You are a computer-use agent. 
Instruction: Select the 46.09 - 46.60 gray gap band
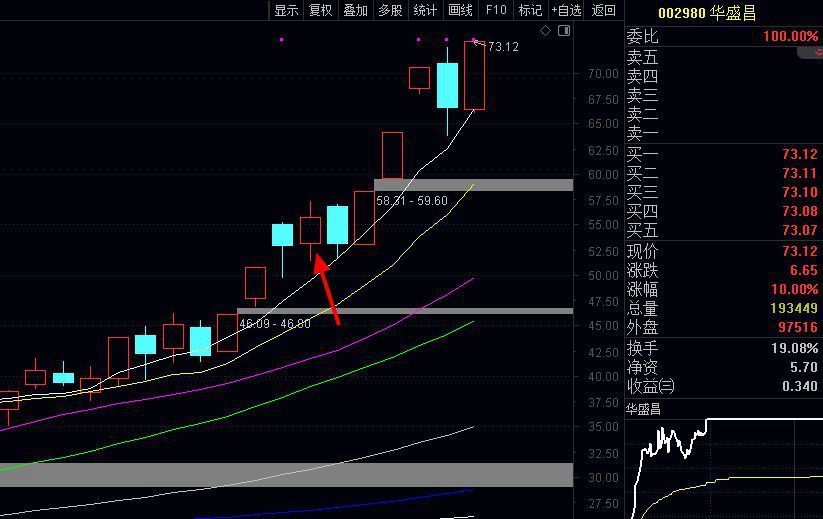point(405,311)
